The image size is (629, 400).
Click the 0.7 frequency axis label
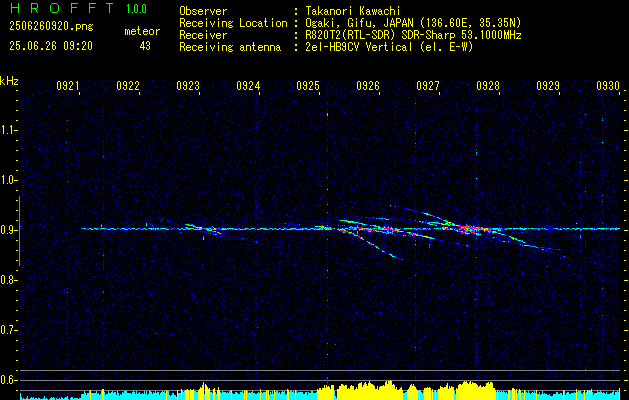[7, 330]
